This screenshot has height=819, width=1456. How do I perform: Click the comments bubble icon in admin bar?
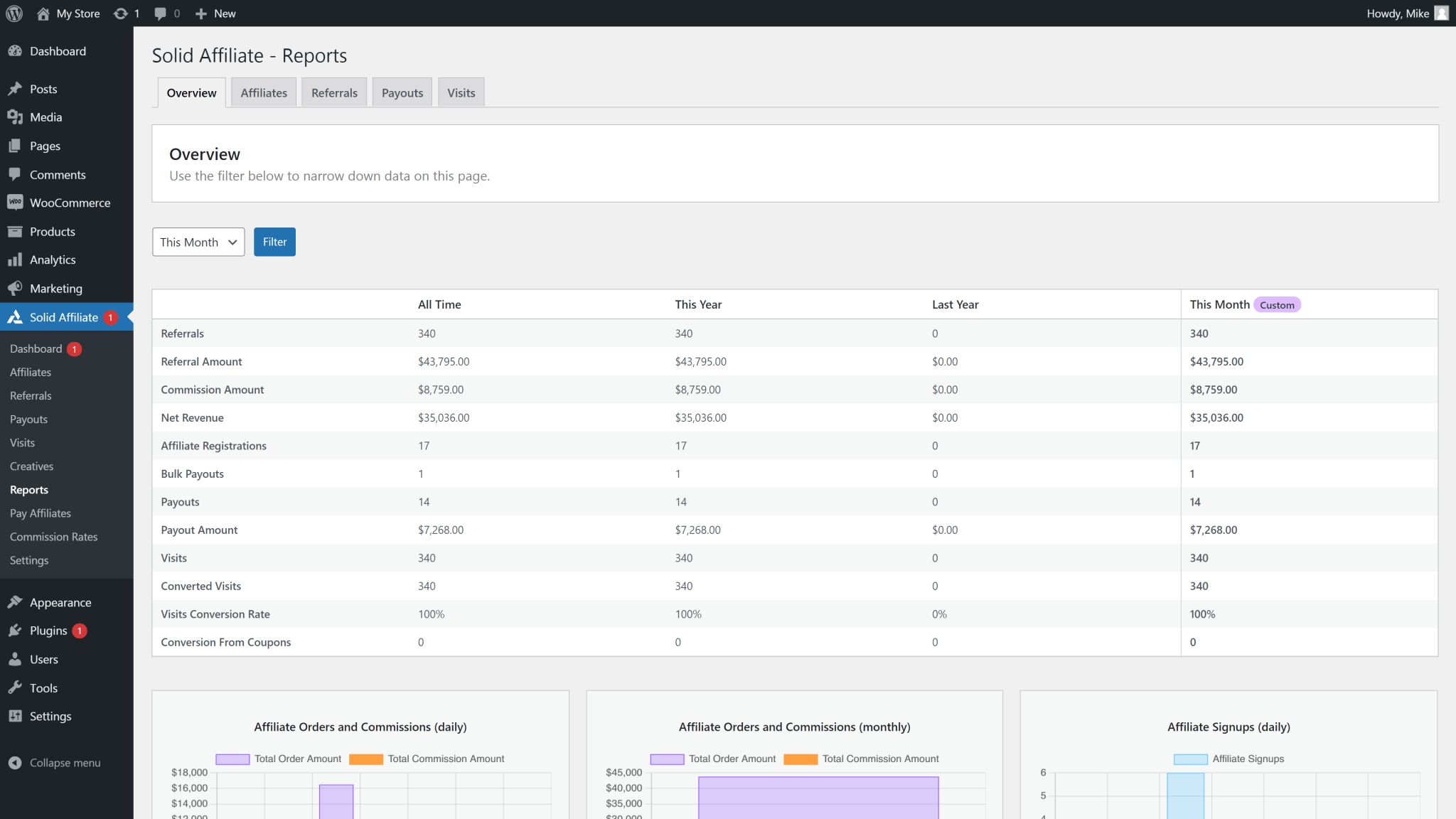click(x=161, y=14)
